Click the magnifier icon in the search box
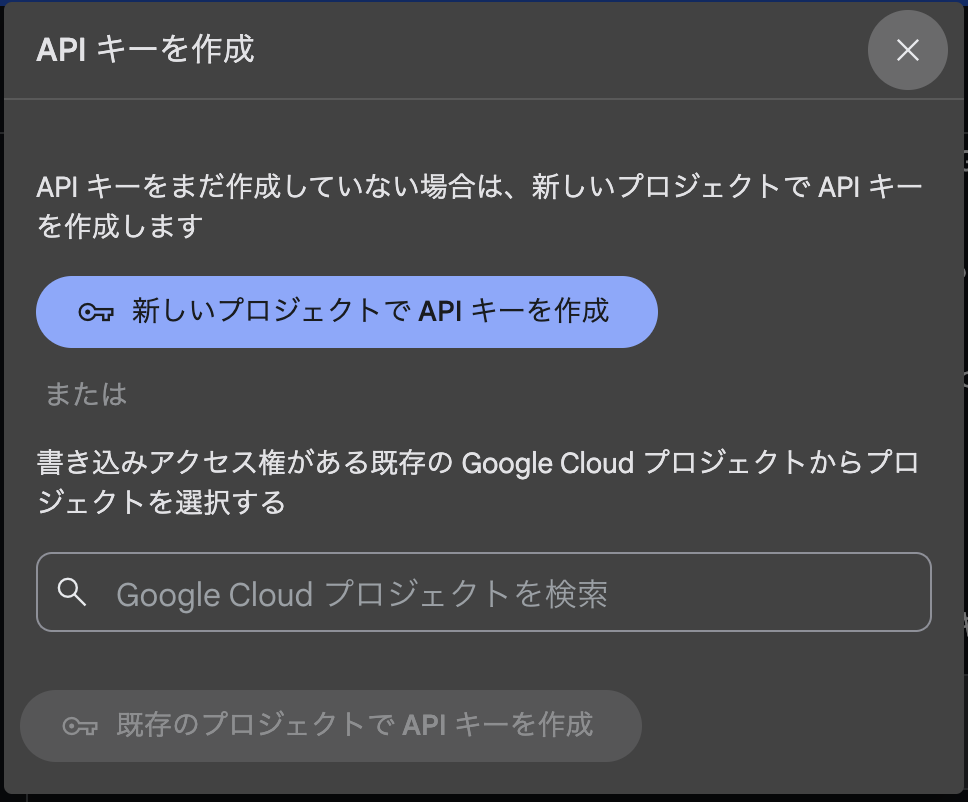Image resolution: width=968 pixels, height=802 pixels. point(72,591)
